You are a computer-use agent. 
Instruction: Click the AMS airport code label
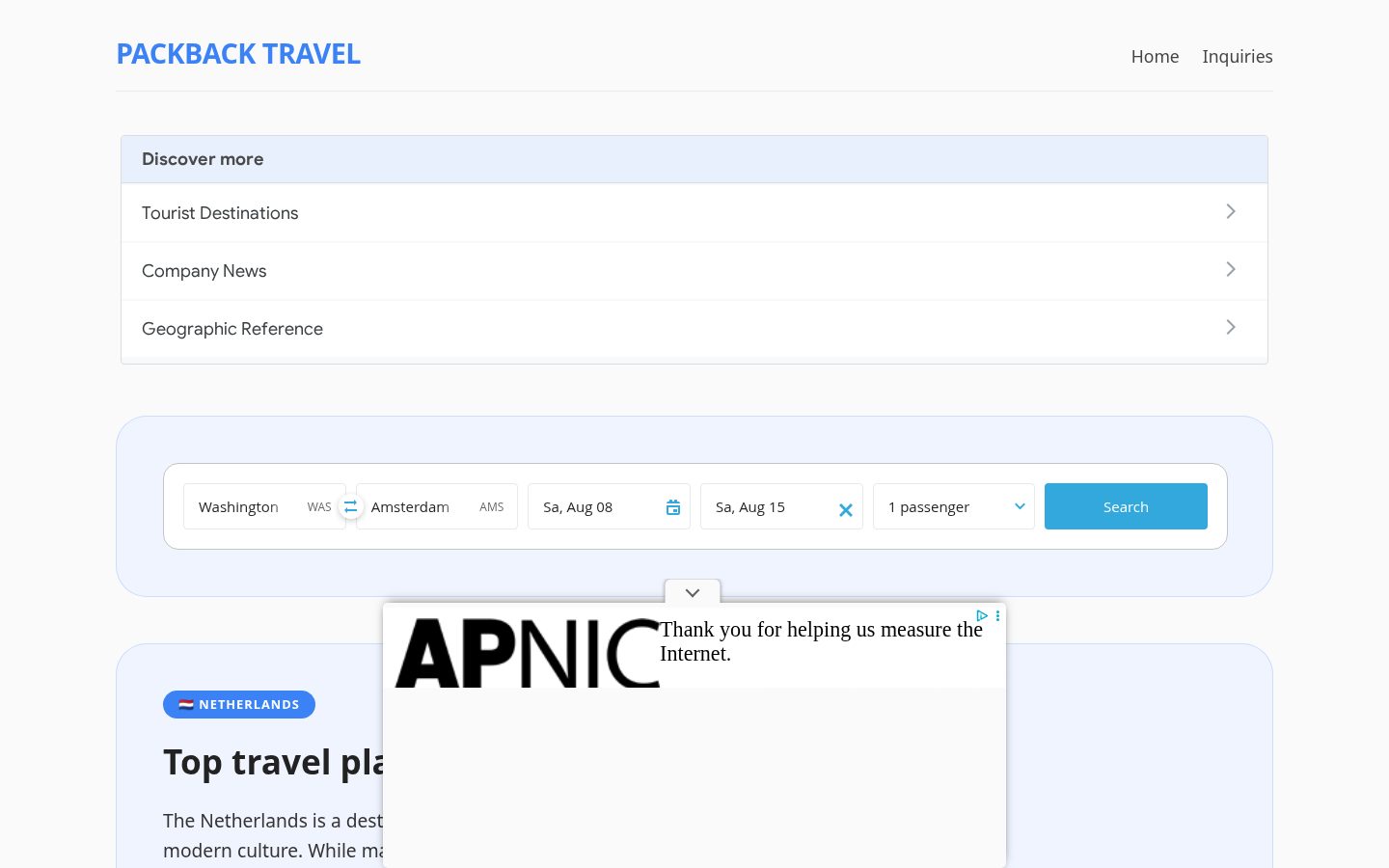(x=492, y=507)
